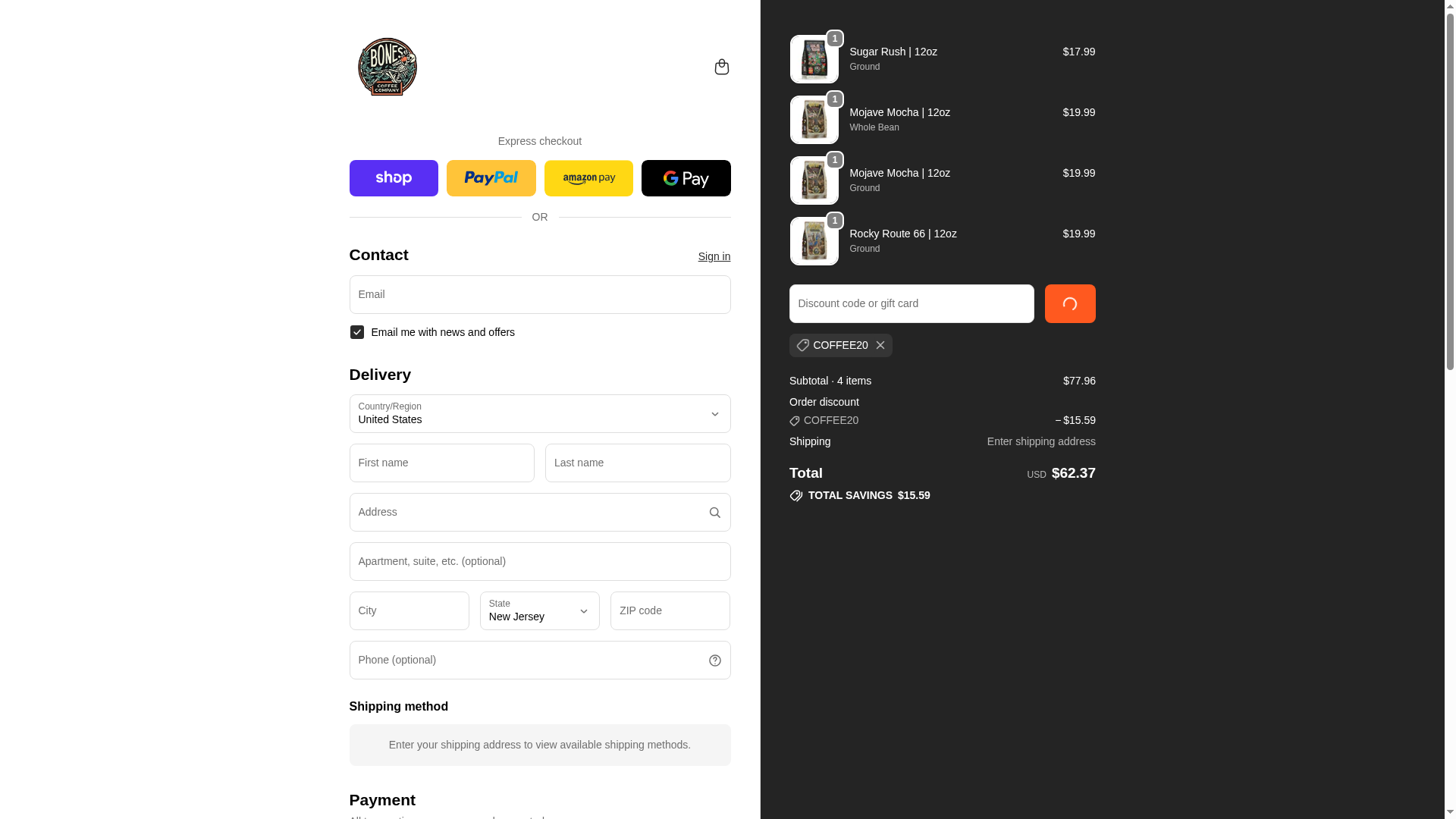This screenshot has height=819, width=1456.
Task: Remove the COFFEE20 discount tag
Action: [880, 345]
